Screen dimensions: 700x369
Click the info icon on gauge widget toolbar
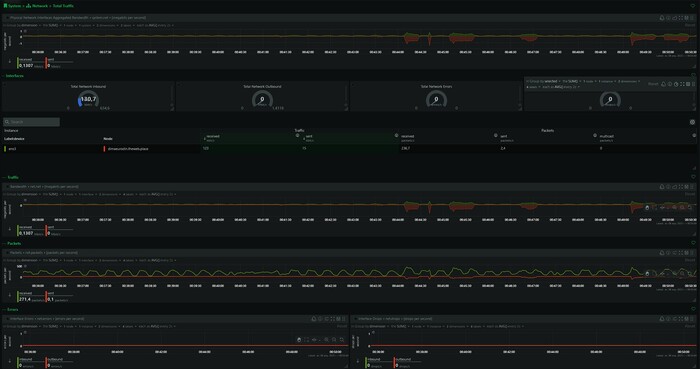[x=670, y=84]
